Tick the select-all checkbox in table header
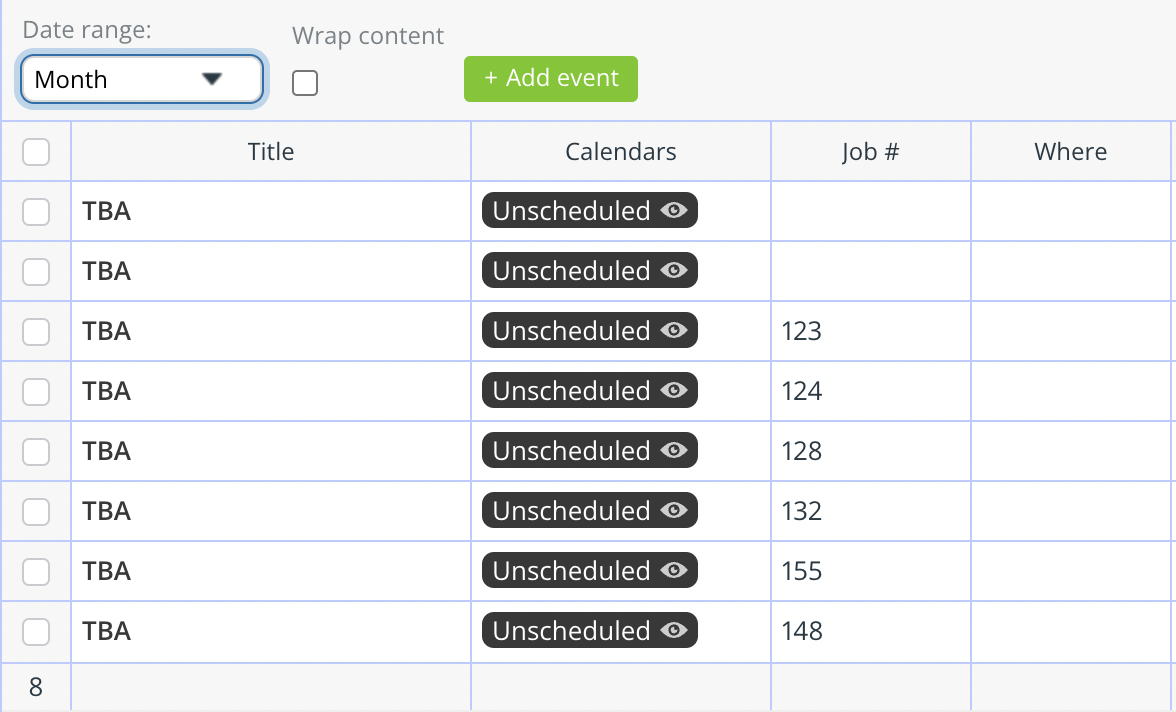This screenshot has width=1176, height=712. 36,152
